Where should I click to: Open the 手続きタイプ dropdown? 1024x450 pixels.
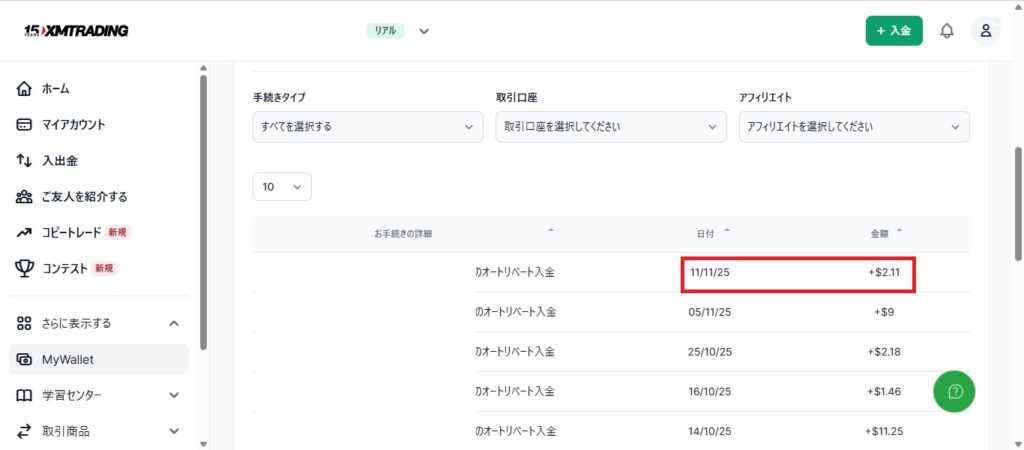pyautogui.click(x=367, y=127)
